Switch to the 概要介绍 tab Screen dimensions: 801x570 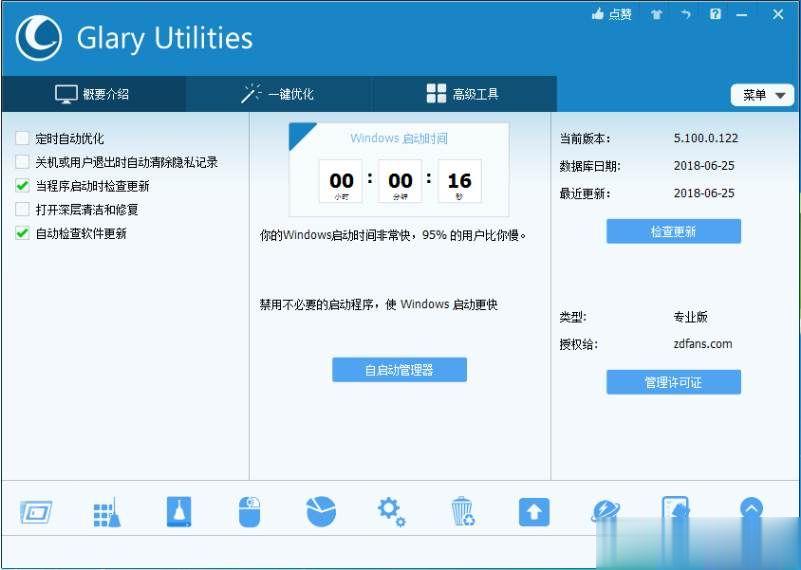tap(93, 94)
